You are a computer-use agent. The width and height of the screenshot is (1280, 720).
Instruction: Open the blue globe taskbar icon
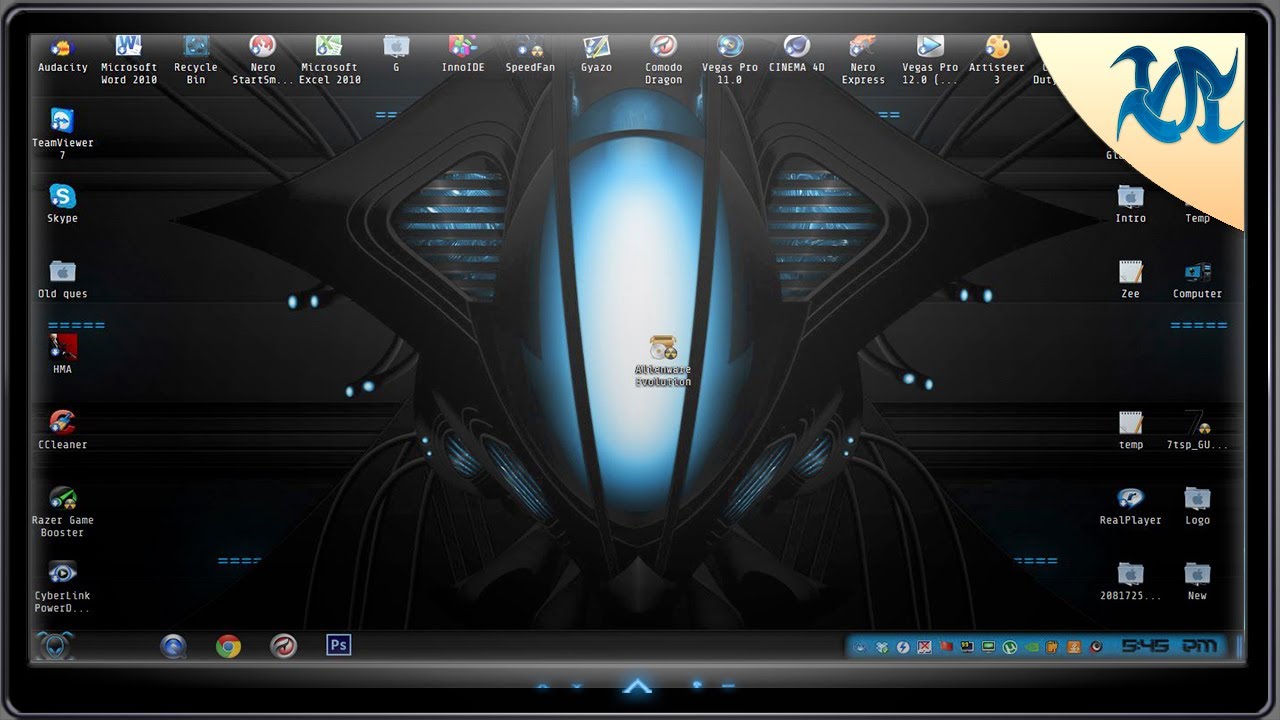click(x=173, y=646)
